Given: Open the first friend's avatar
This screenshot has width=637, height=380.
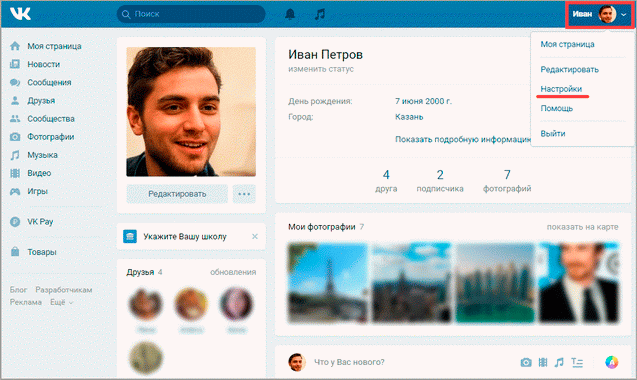Looking at the screenshot, I should [146, 304].
